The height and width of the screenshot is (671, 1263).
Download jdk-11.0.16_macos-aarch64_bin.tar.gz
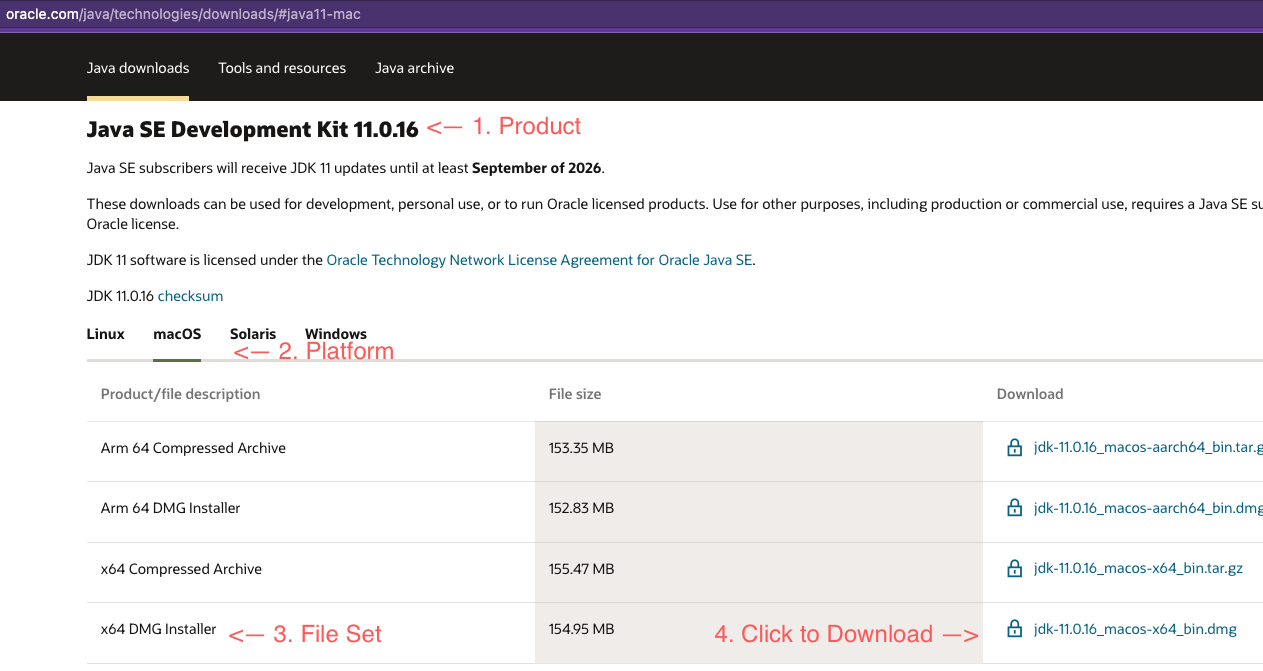[1148, 448]
